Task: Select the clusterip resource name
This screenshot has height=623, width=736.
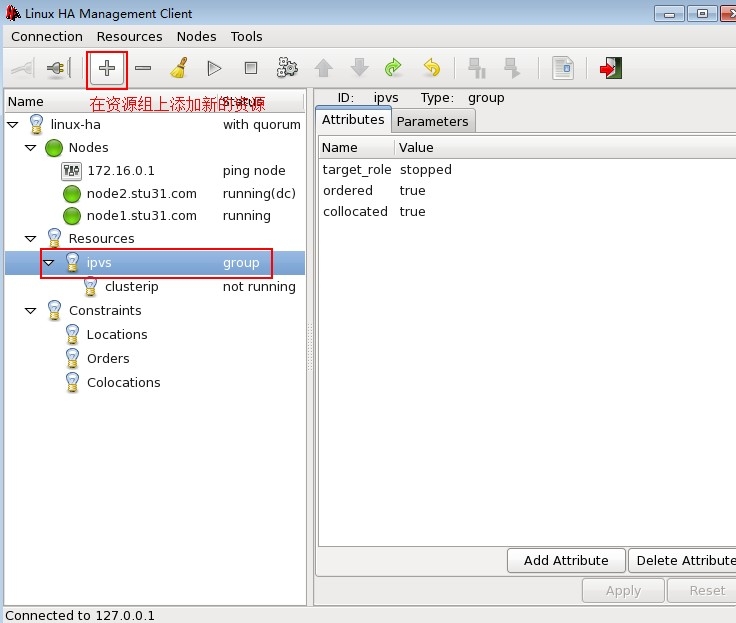Action: [132, 287]
